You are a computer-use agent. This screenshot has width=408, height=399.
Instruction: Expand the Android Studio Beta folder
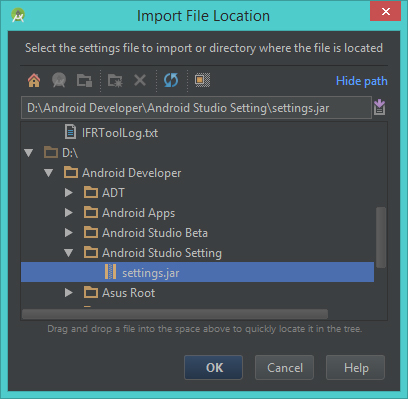(69, 233)
